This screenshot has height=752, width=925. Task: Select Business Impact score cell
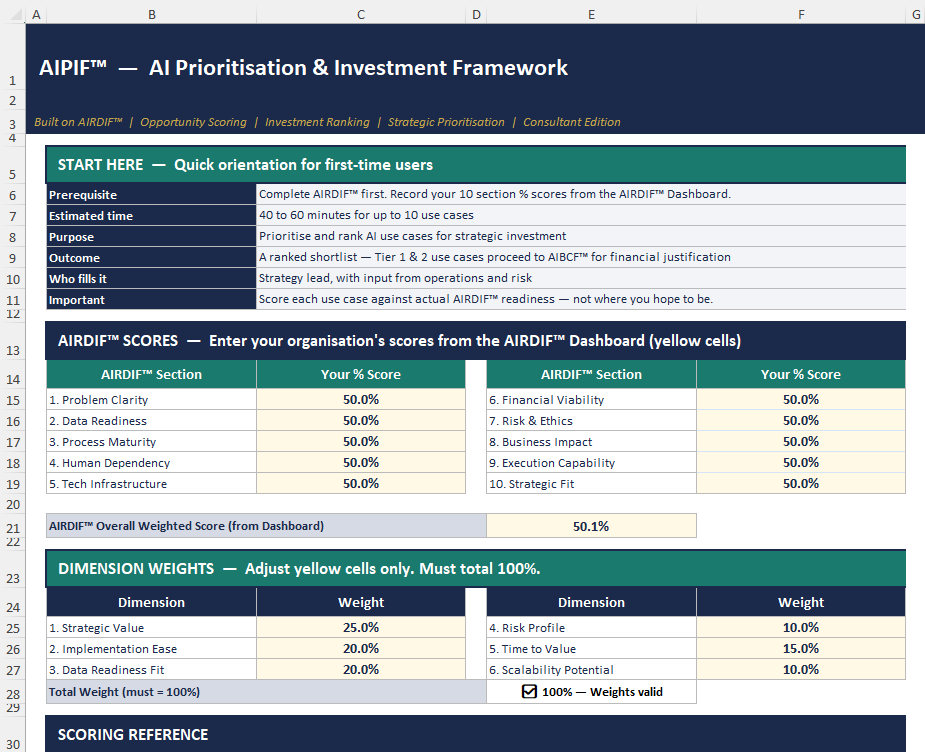(801, 442)
